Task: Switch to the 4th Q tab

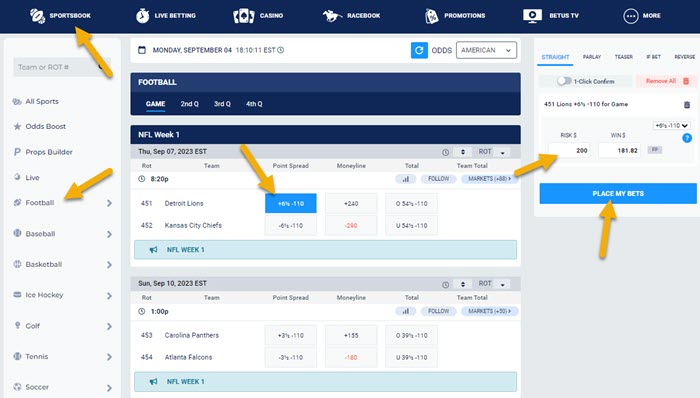Action: coord(254,104)
